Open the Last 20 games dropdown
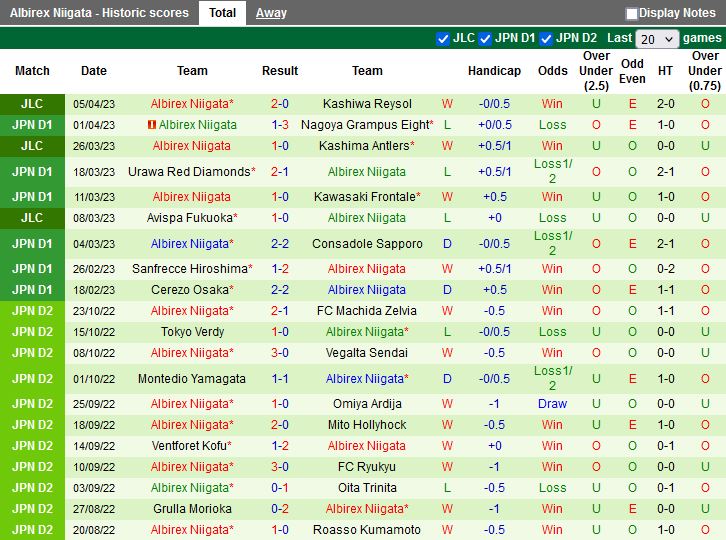The height and width of the screenshot is (540, 726). (x=657, y=39)
